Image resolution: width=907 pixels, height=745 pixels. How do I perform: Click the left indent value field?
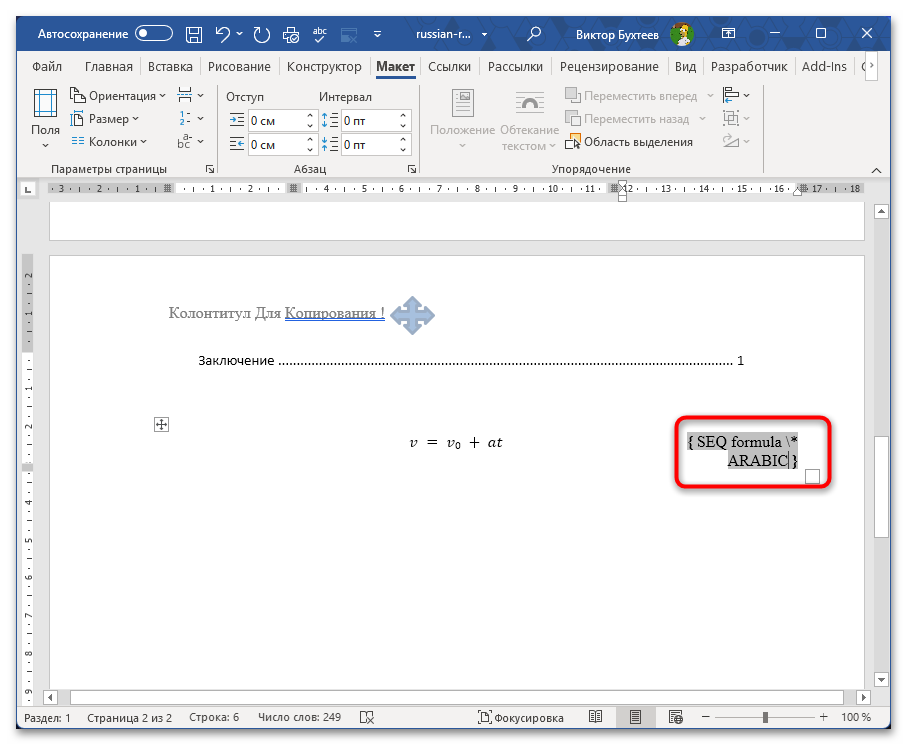276,121
